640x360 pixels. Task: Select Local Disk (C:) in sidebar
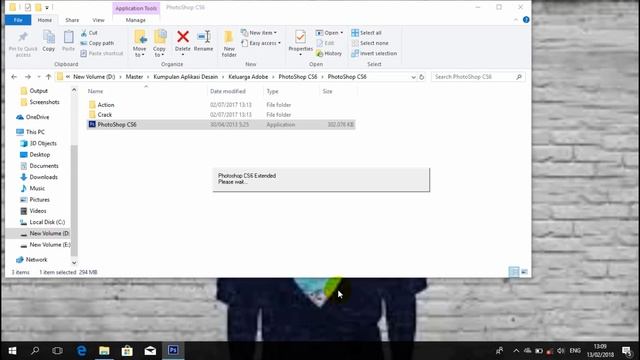(47, 222)
